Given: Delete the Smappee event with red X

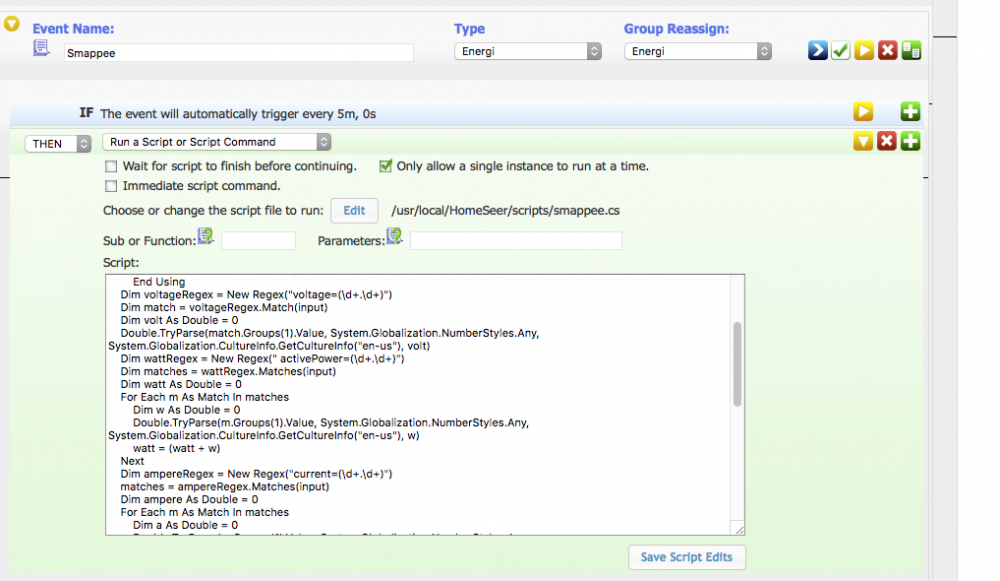Looking at the screenshot, I should point(887,51).
